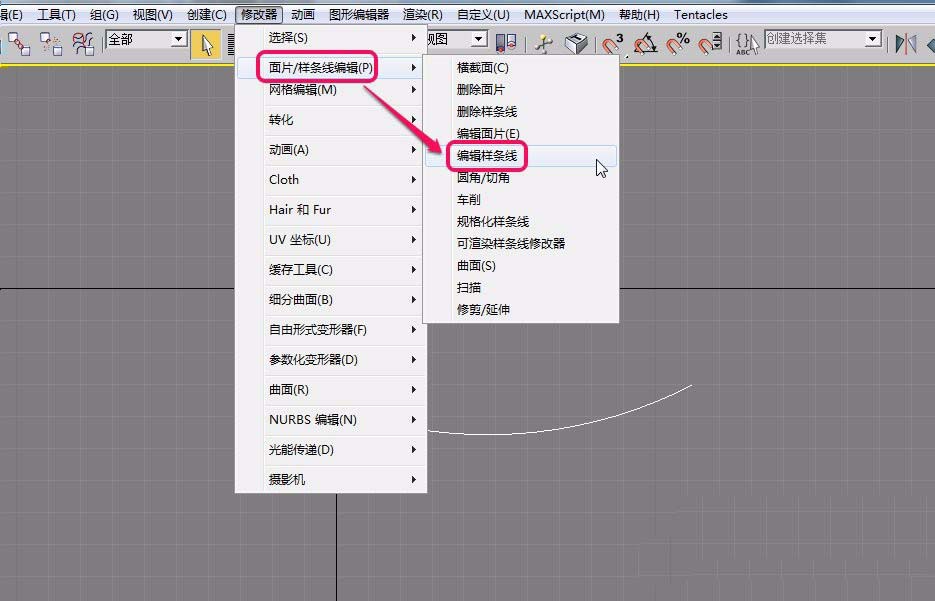The image size is (935, 601).
Task: Expand the 曲面(R) submenu
Action: 332,389
